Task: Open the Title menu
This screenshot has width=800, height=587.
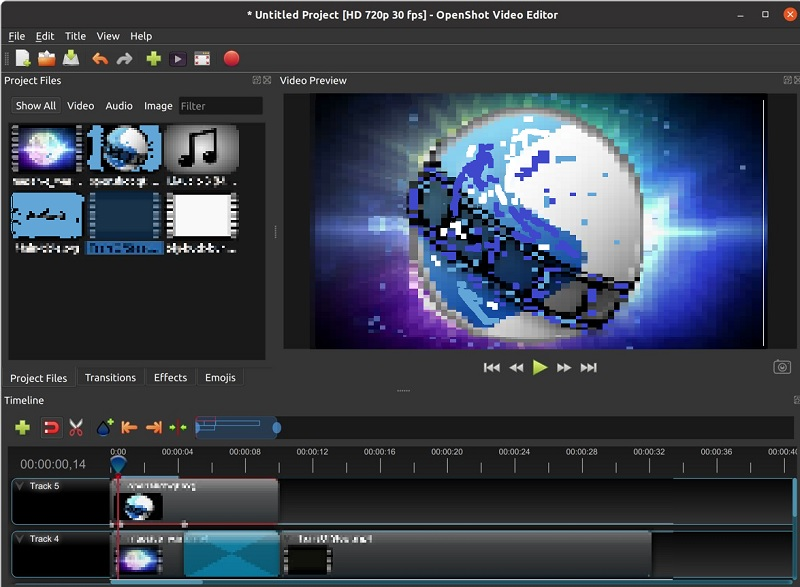Action: point(75,36)
